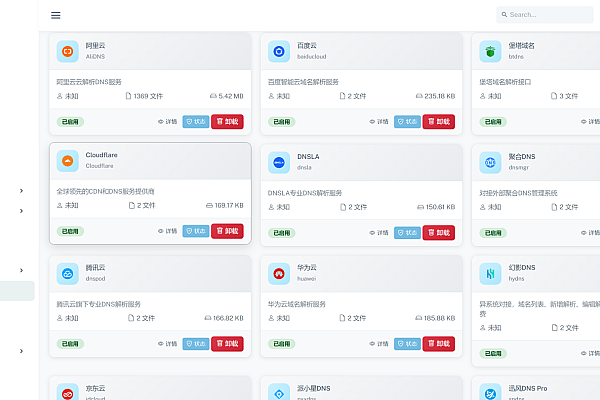The image size is (600, 400).
Task: Expand the bottom sidebar chevron
Action: point(21,351)
